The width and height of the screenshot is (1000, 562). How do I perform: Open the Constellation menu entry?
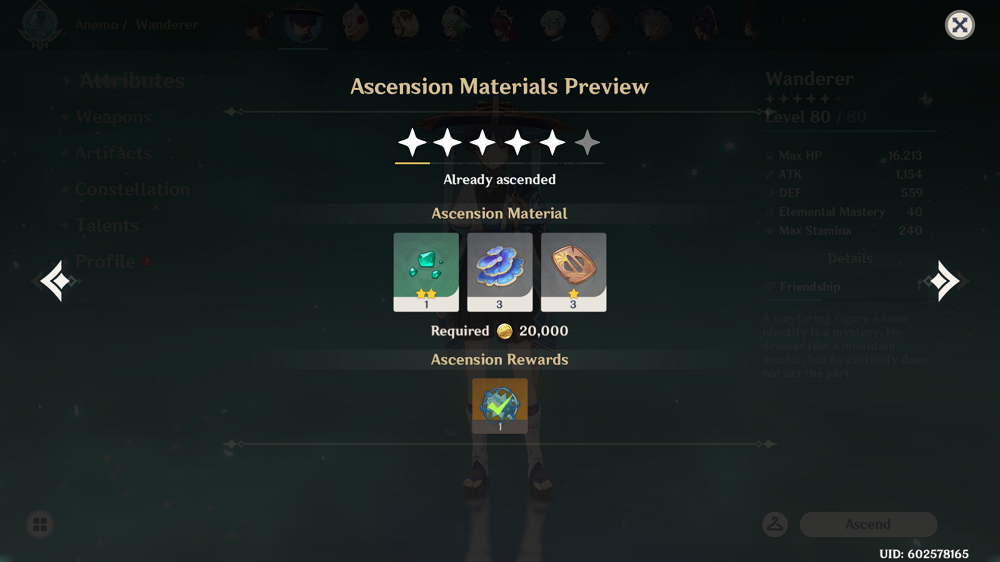pyautogui.click(x=133, y=189)
